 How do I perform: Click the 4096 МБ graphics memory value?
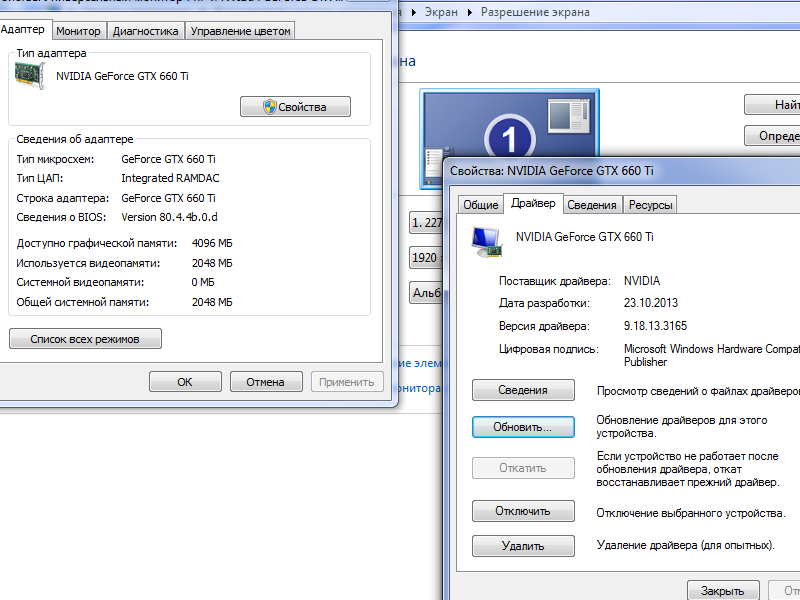(212, 243)
